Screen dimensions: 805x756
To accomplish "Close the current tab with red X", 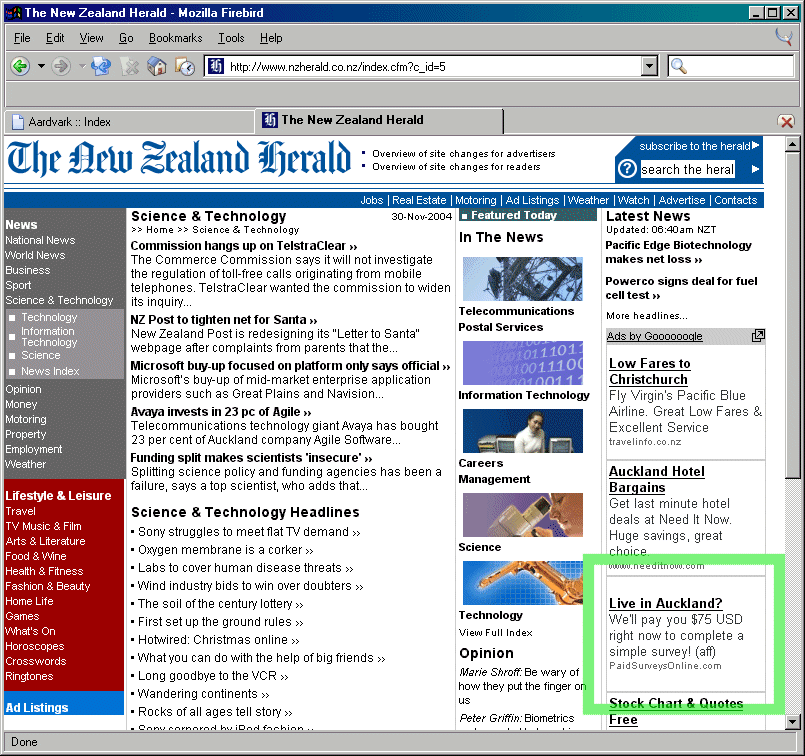I will 786,121.
